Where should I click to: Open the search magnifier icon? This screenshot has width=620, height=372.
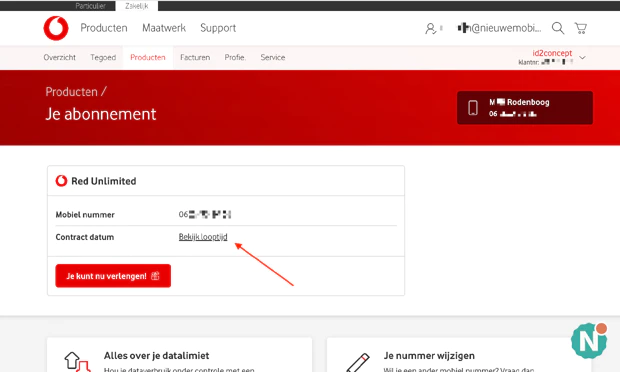558,28
